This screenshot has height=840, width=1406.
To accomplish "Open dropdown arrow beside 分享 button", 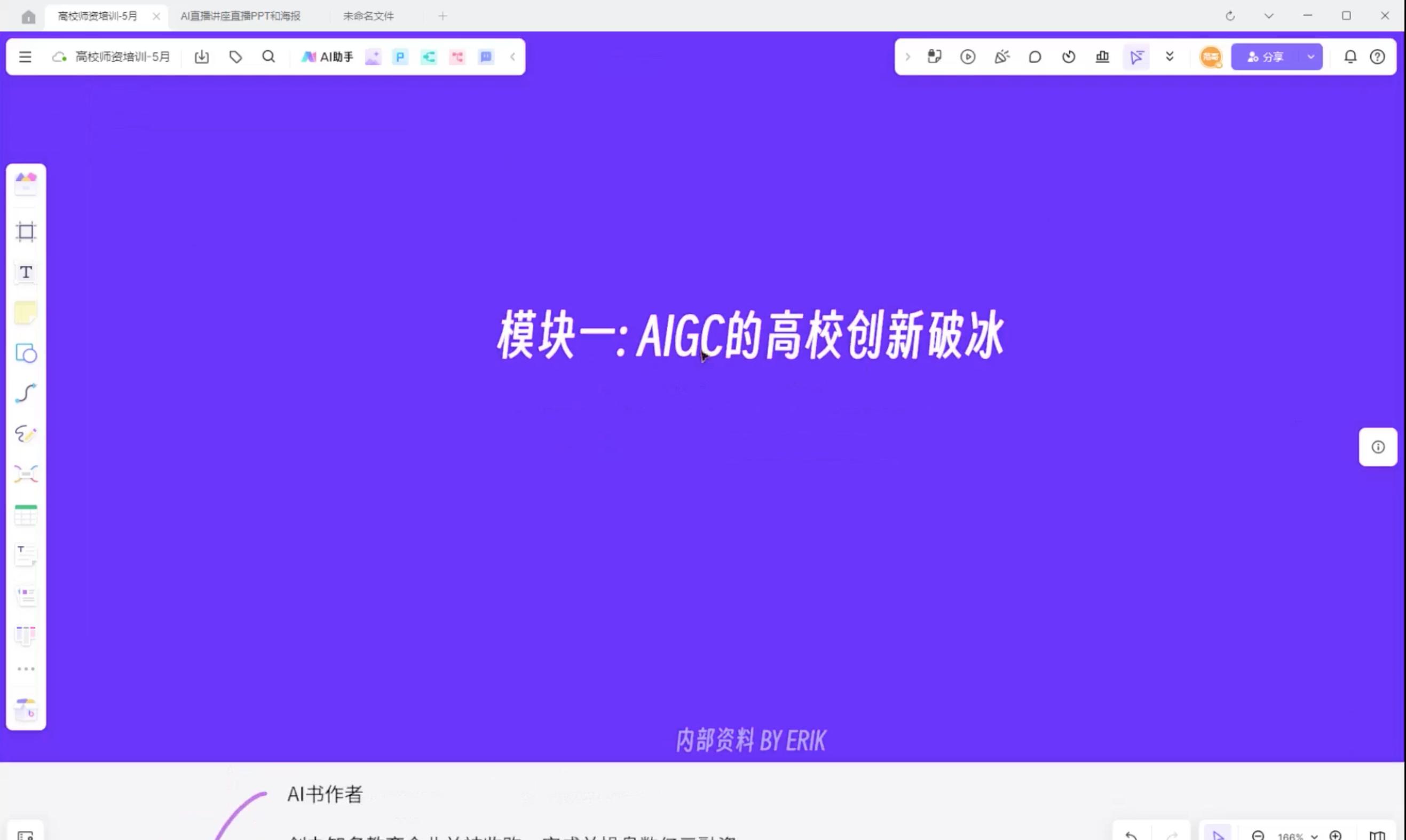I will pos(1311,57).
